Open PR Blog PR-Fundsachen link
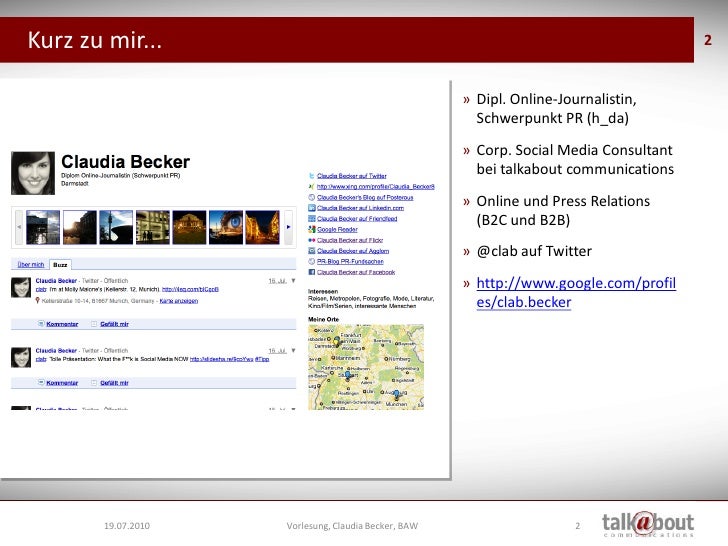The width and height of the screenshot is (728, 546). pyautogui.click(x=350, y=261)
